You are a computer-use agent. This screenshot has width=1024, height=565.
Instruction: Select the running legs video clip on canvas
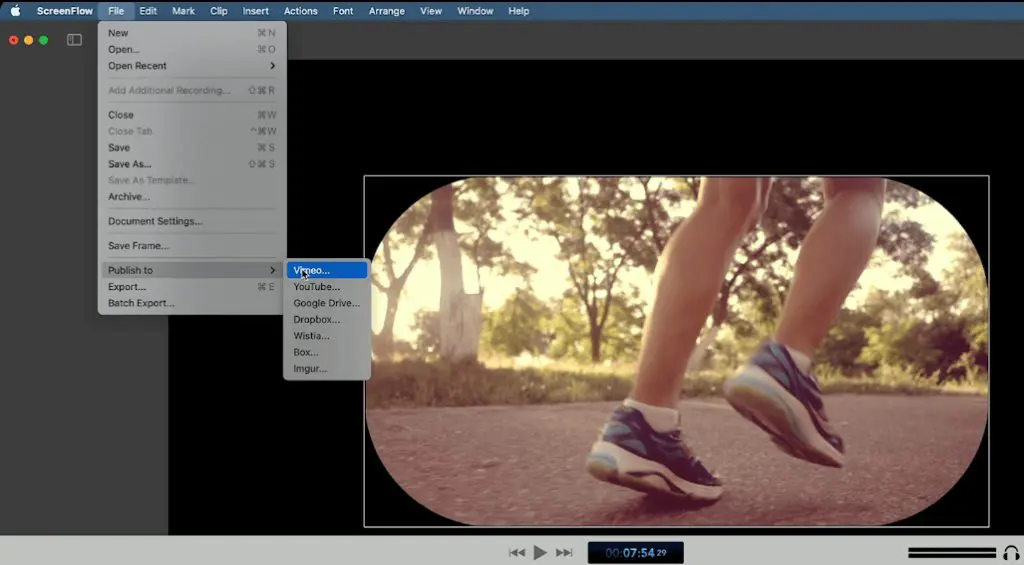[677, 351]
